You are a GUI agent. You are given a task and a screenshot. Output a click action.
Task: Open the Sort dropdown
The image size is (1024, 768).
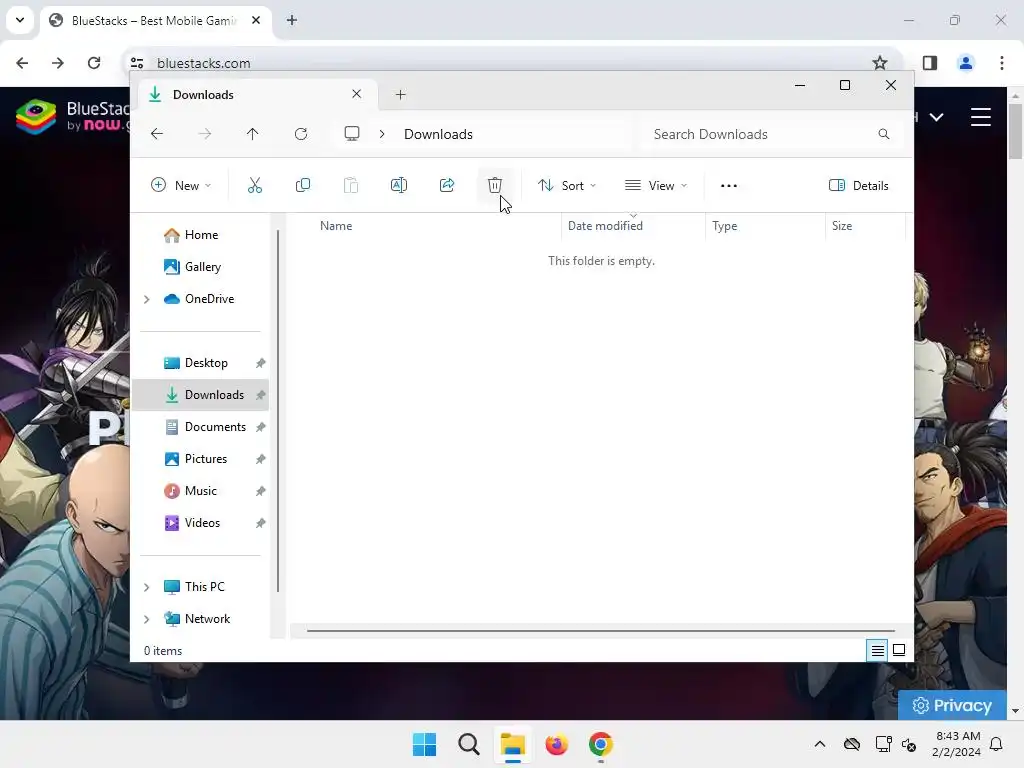click(x=567, y=185)
